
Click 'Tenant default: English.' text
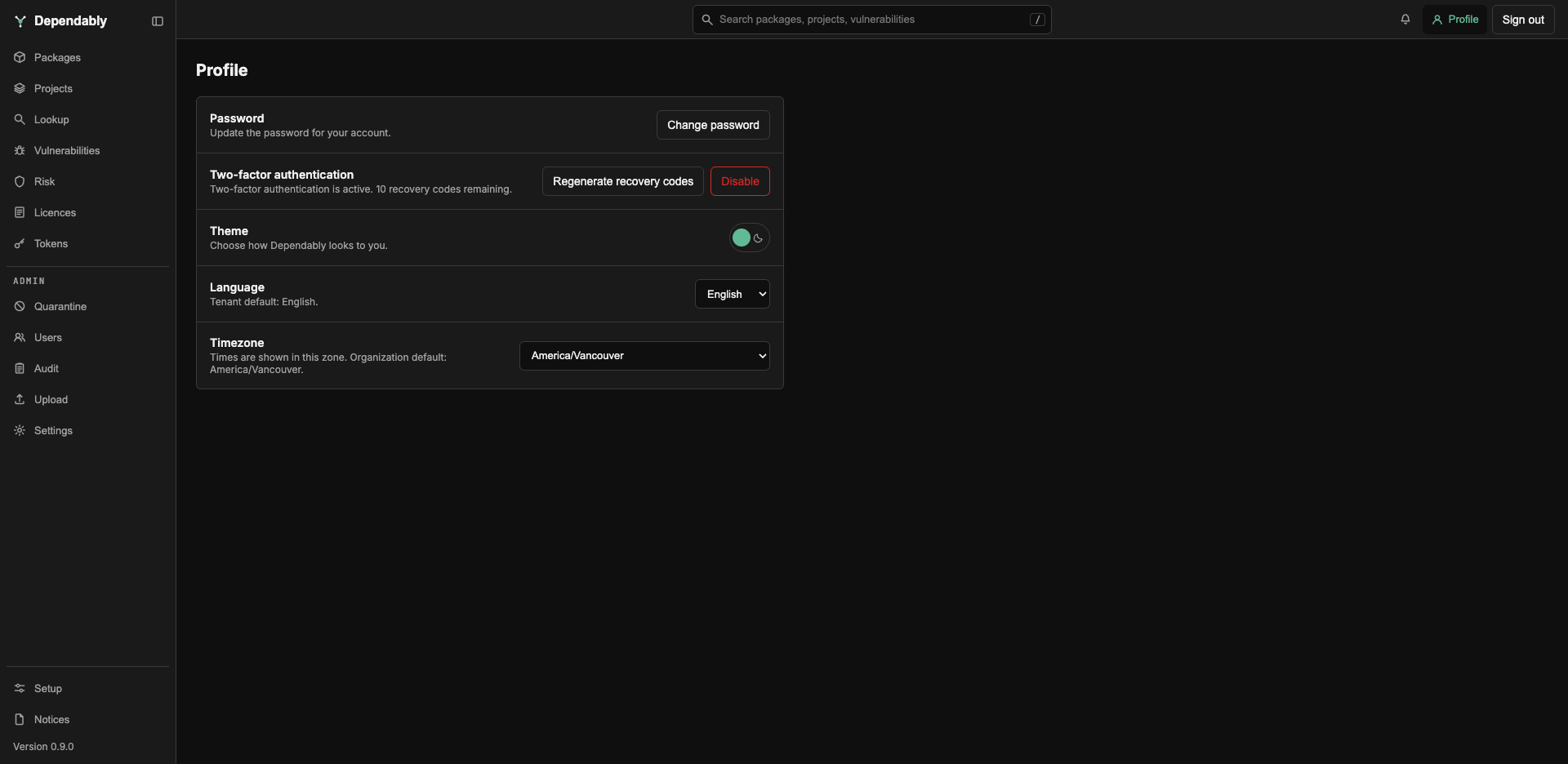264,302
